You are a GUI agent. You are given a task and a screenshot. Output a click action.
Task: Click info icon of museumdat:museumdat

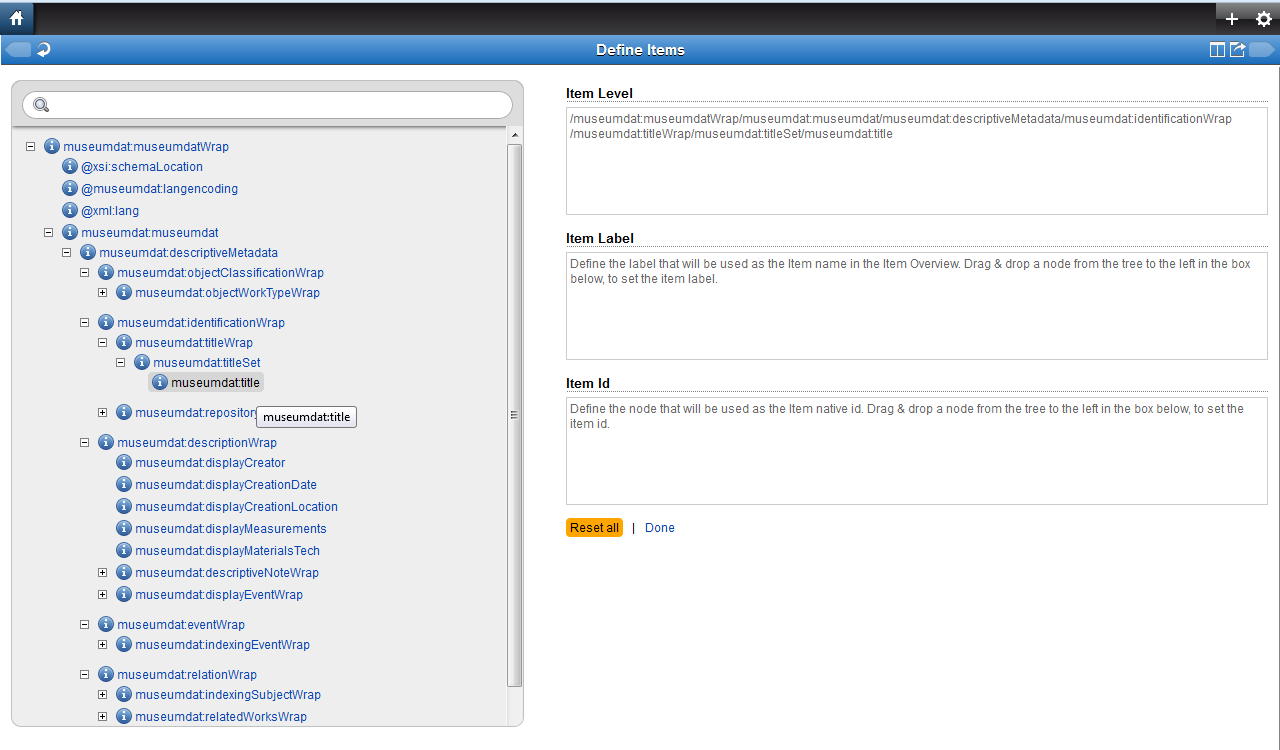(x=70, y=232)
